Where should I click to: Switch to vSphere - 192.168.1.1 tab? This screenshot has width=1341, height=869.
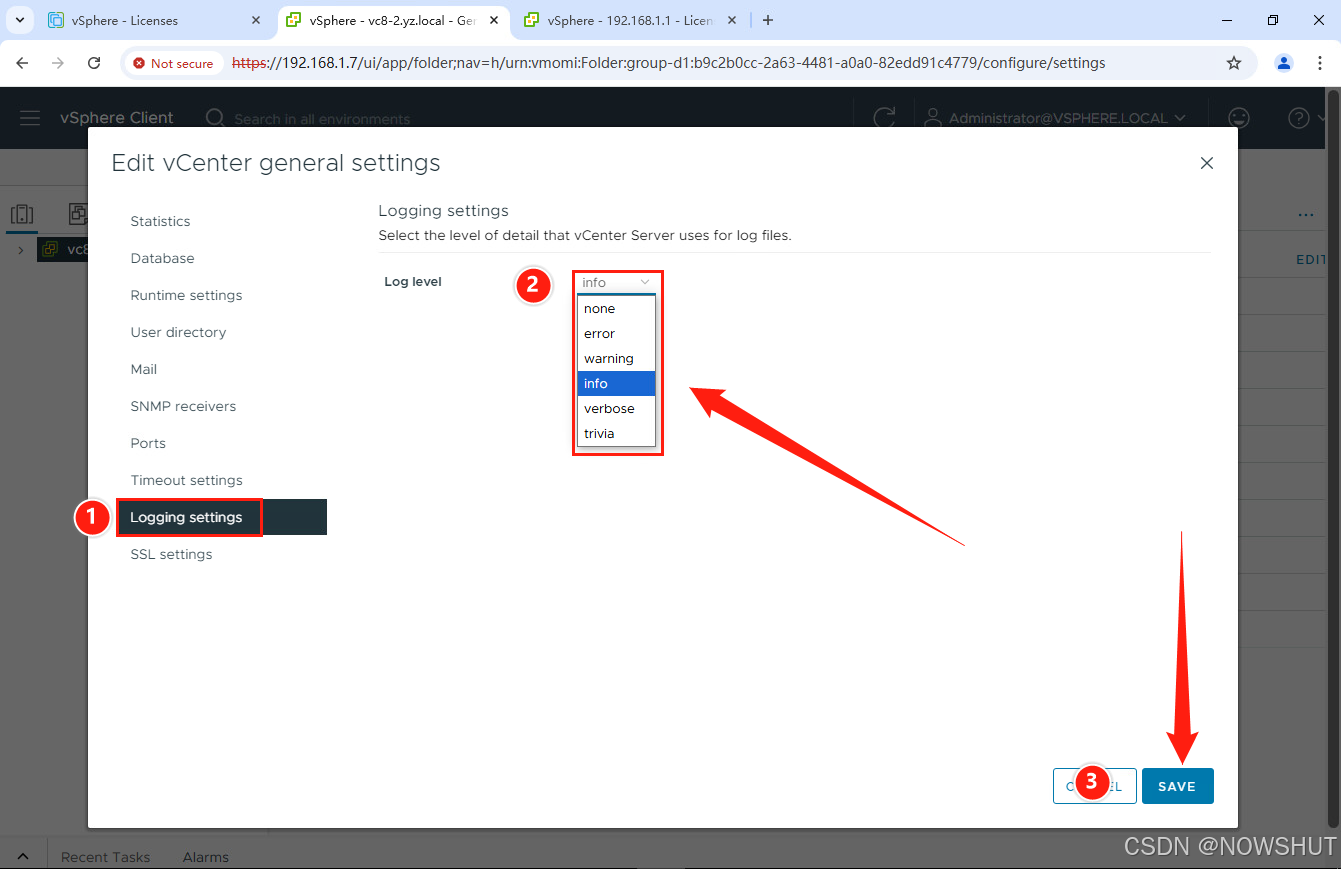[x=630, y=20]
